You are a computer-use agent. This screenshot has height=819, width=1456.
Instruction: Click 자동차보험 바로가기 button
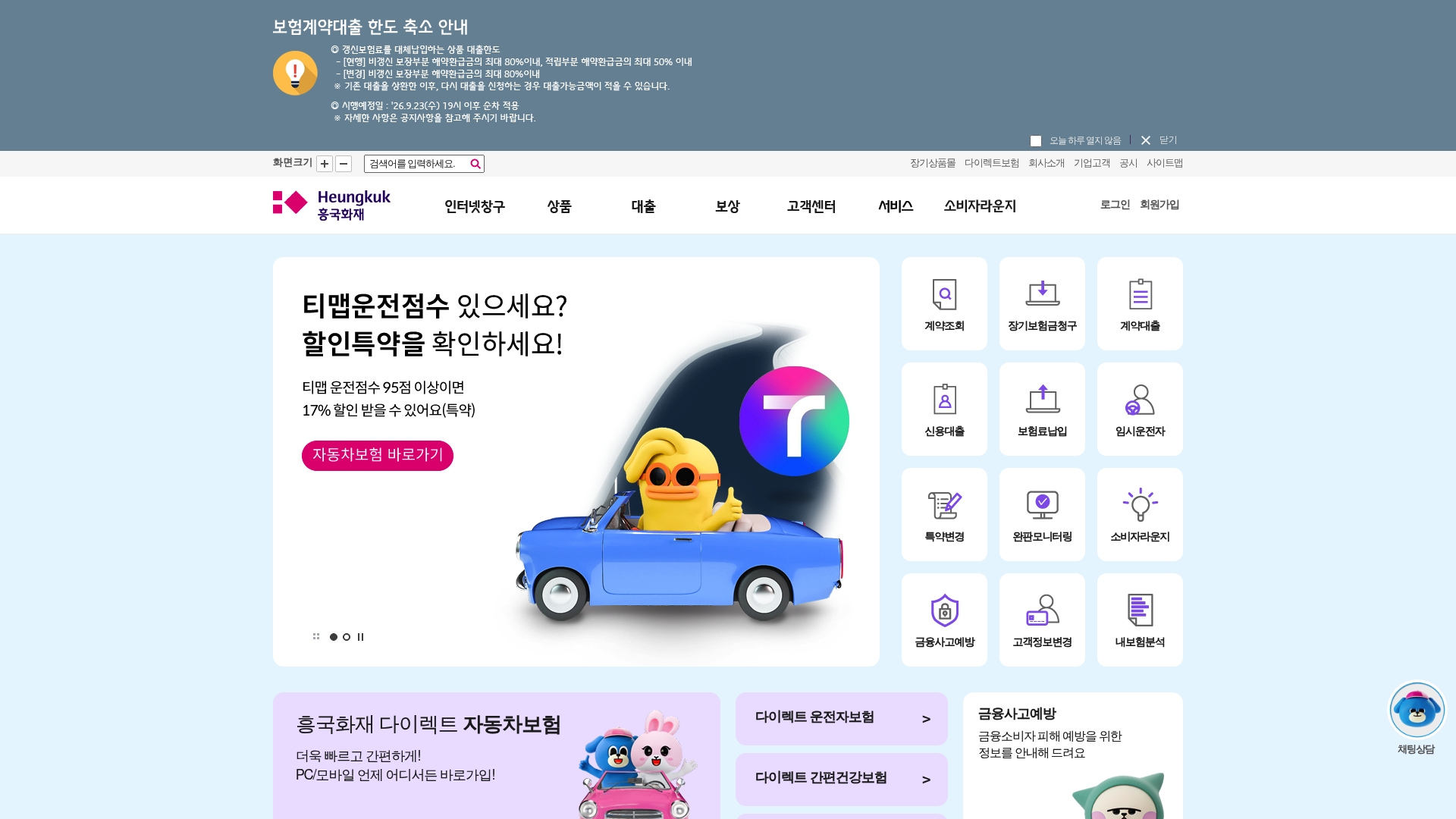(378, 455)
